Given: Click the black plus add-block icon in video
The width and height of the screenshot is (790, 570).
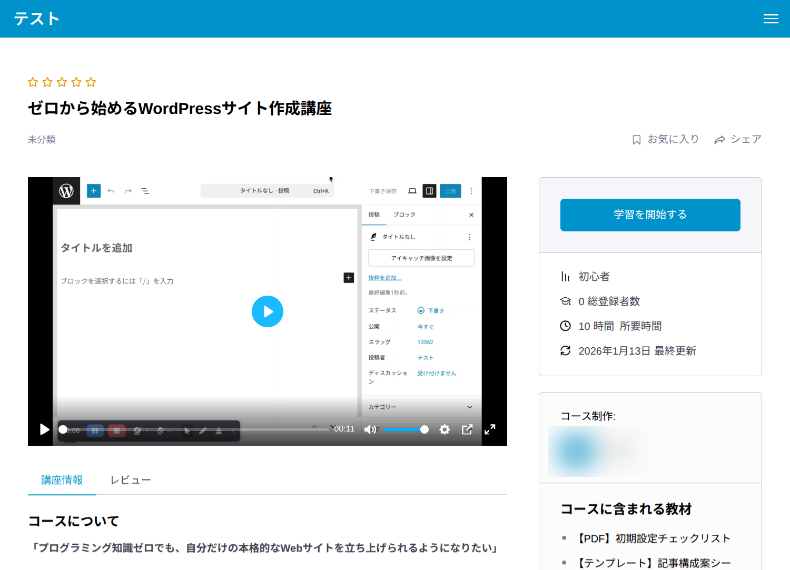Looking at the screenshot, I should tap(349, 278).
